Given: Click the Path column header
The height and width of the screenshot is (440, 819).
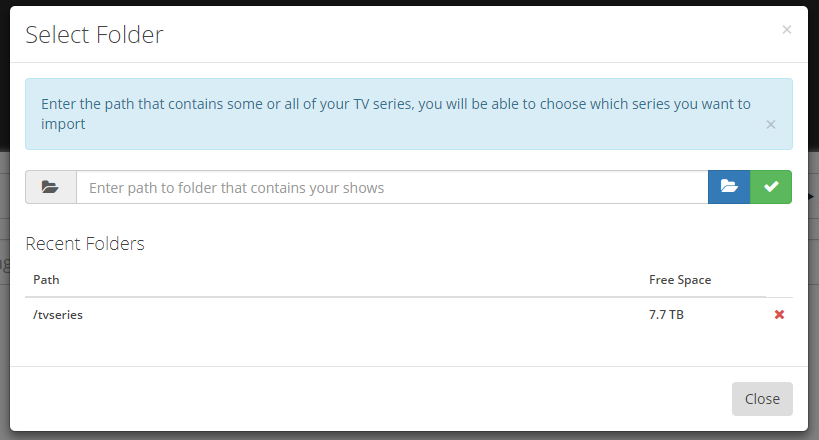Looking at the screenshot, I should point(46,280).
